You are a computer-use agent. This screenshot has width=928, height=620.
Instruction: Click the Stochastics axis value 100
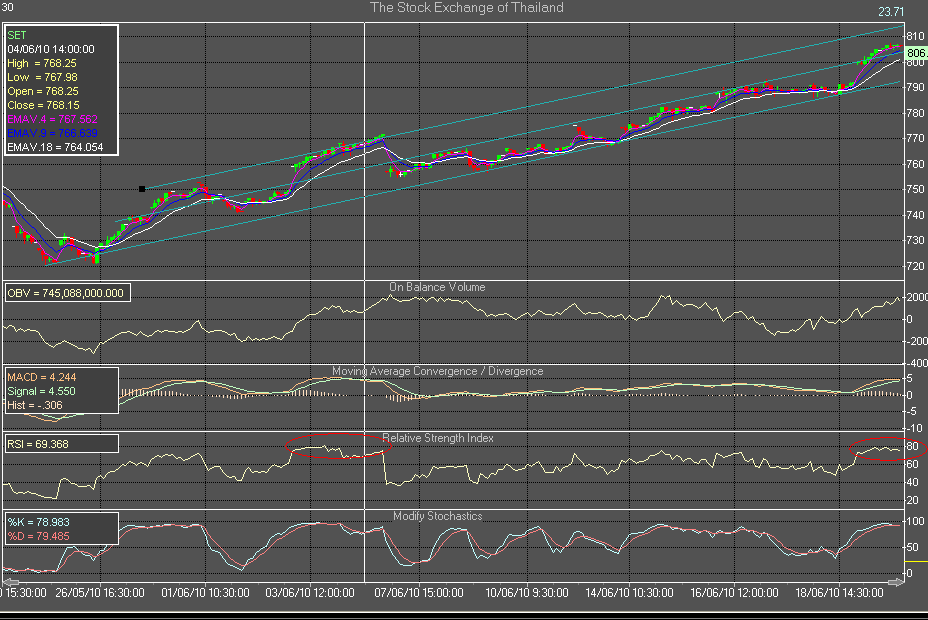coord(915,521)
